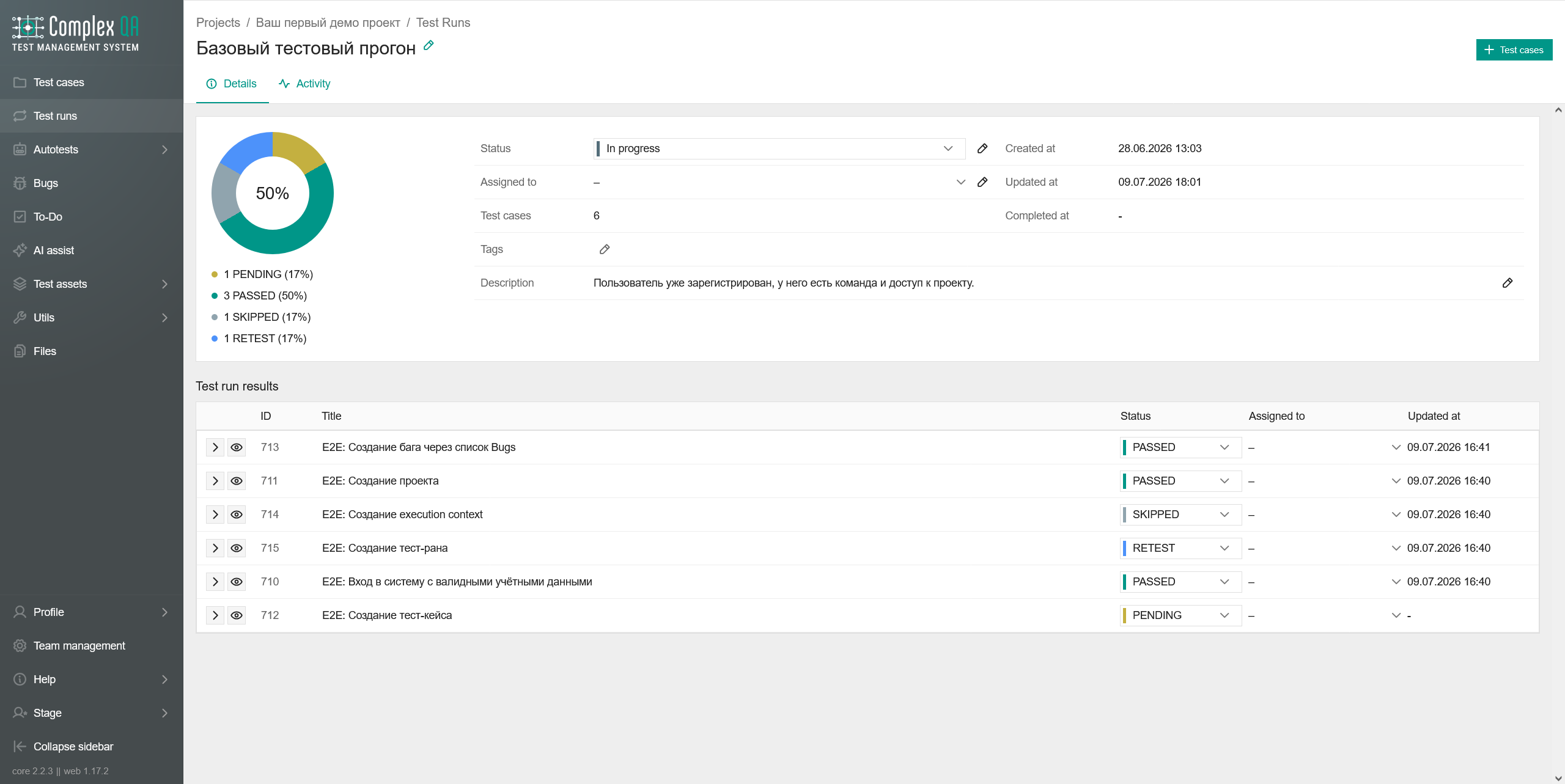Edit Tags with the pencil icon

point(605,249)
